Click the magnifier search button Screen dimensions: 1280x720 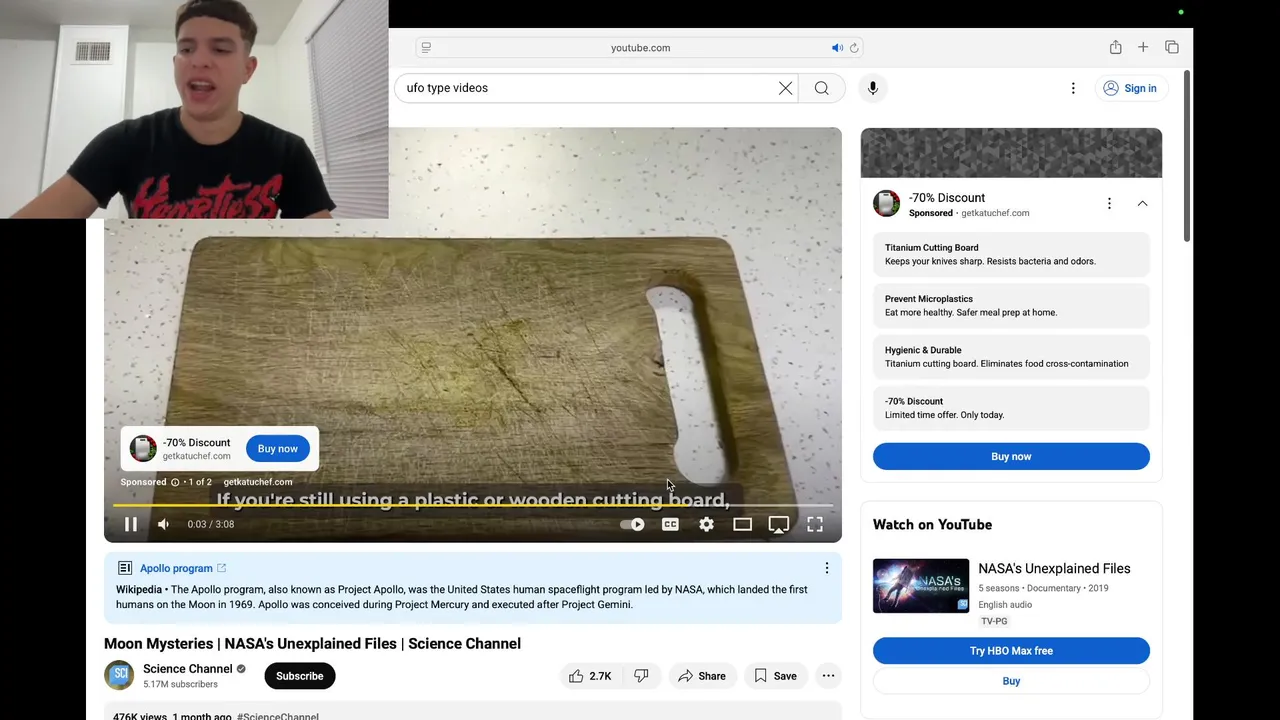pos(822,88)
